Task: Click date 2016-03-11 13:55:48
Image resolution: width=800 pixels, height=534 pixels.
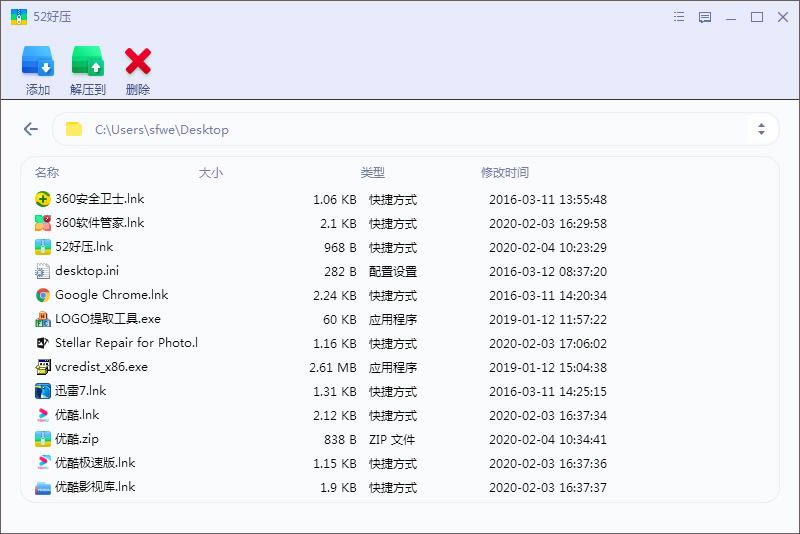Action: [548, 199]
